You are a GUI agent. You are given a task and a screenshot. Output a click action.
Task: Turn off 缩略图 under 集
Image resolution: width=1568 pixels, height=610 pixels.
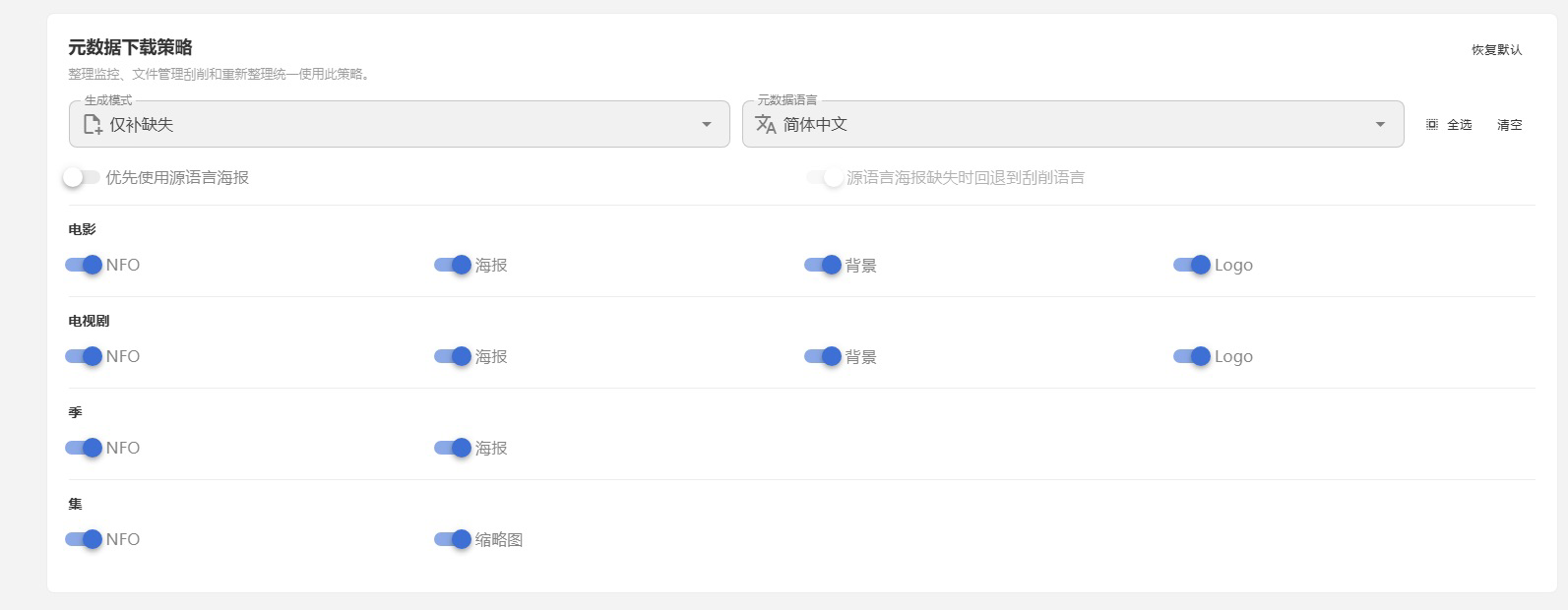(x=453, y=539)
